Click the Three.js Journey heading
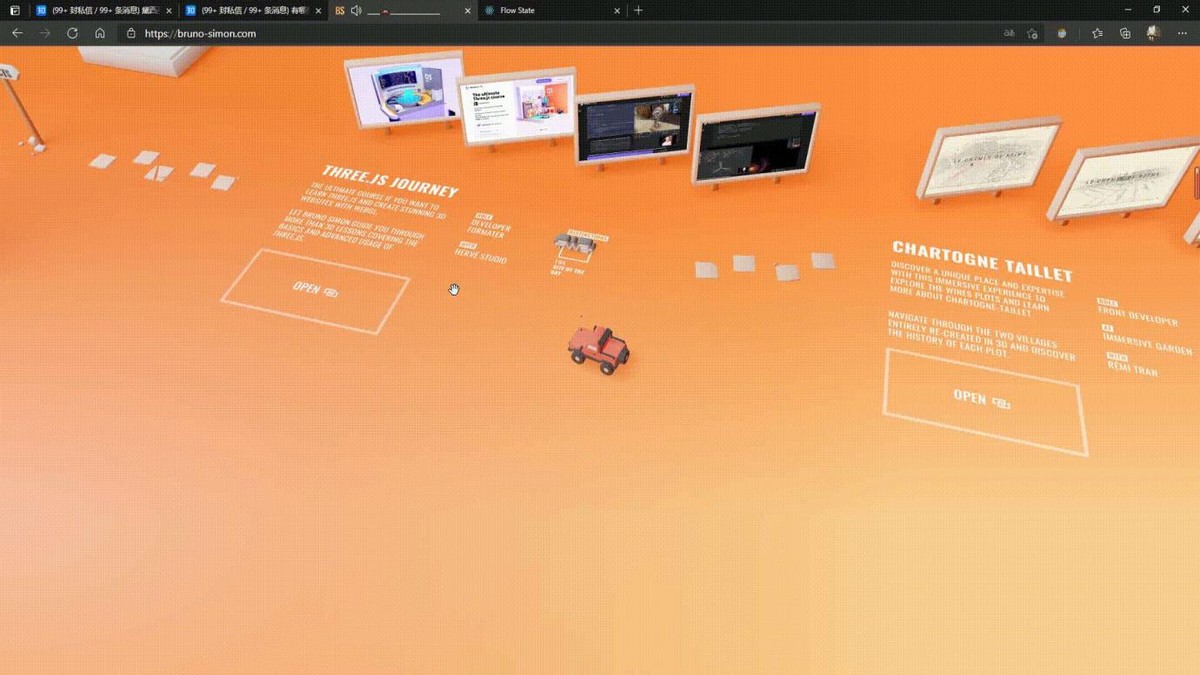1200x675 pixels. point(390,182)
